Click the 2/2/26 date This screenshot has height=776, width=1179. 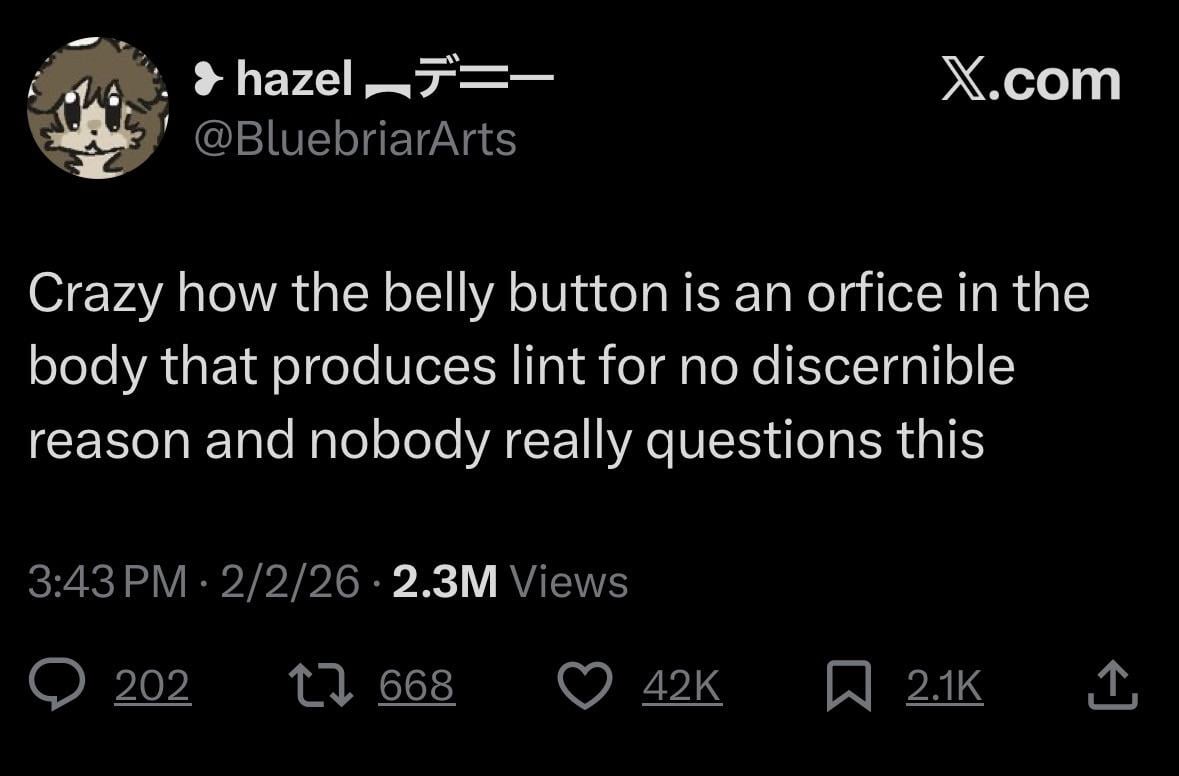[x=290, y=582]
